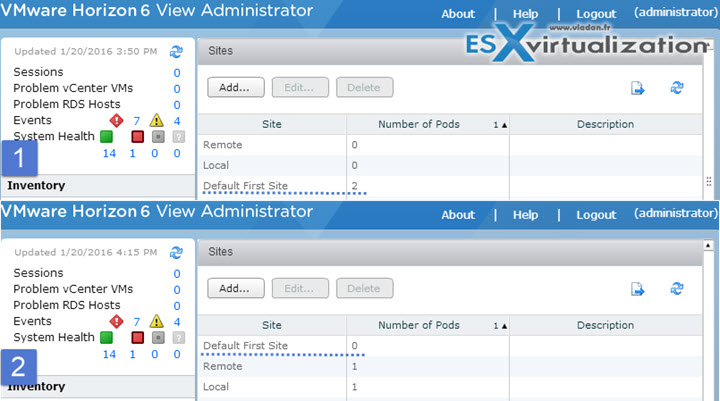This screenshot has width=720, height=401.
Task: Select Remote row in top table
Action: (450, 145)
